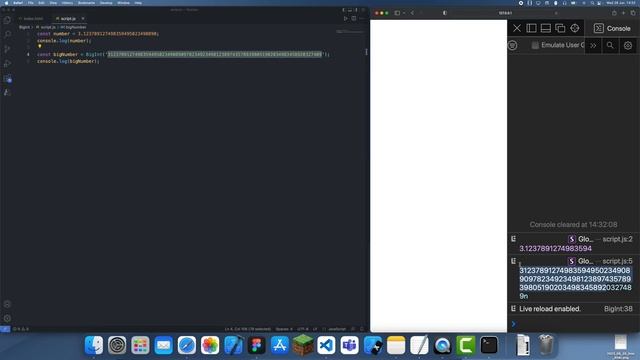
Task: Open Safari sidebar dropdown chevron
Action: (404, 13)
